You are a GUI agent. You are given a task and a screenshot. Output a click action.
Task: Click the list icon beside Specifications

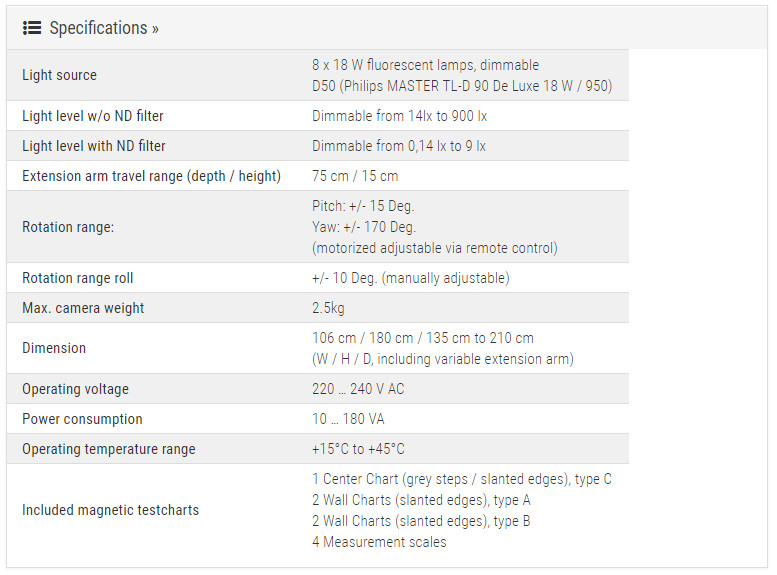32,28
